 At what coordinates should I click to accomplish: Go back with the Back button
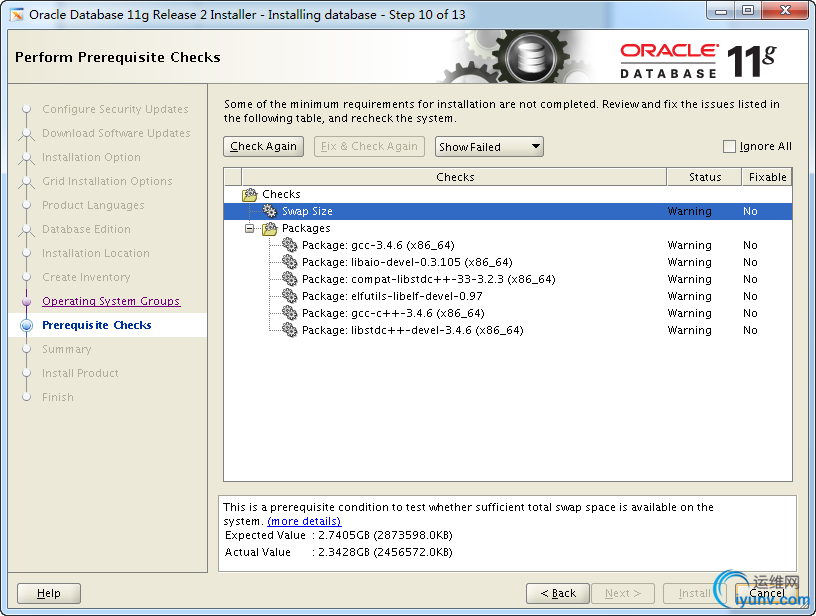558,593
